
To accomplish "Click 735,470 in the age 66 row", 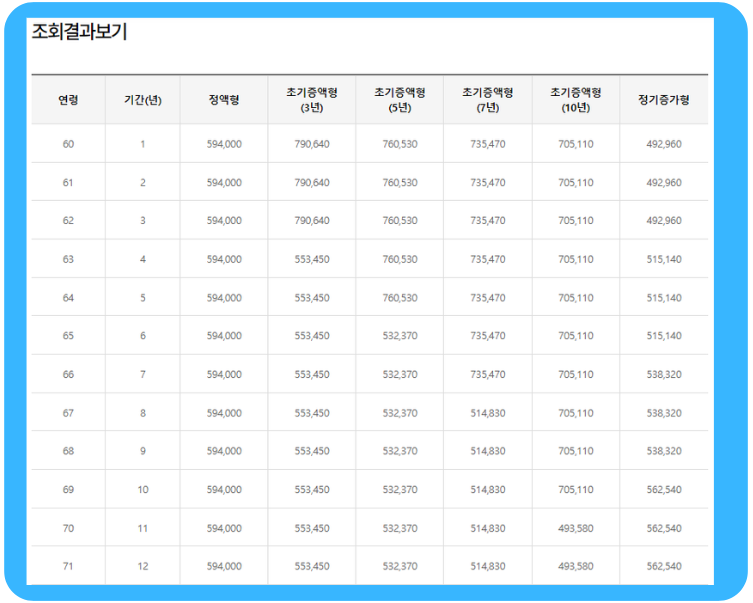I will tap(487, 374).
